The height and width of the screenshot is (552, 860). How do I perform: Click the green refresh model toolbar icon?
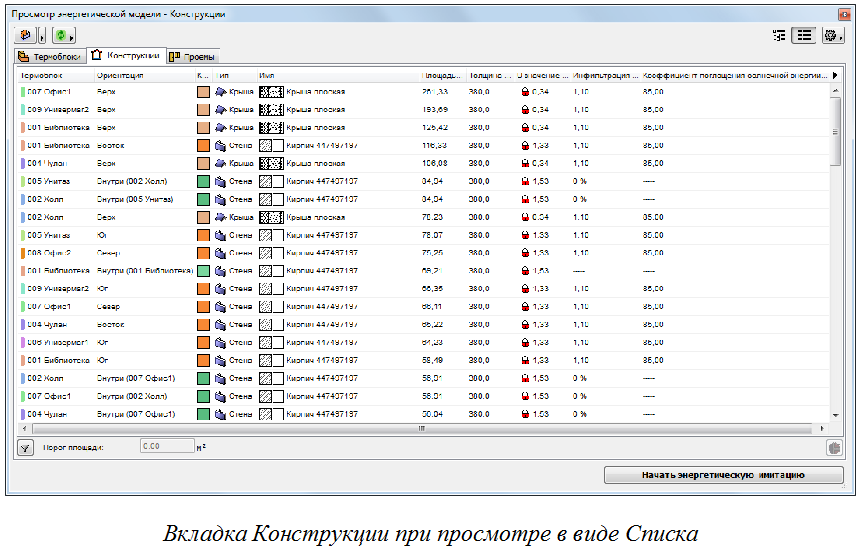(x=61, y=35)
